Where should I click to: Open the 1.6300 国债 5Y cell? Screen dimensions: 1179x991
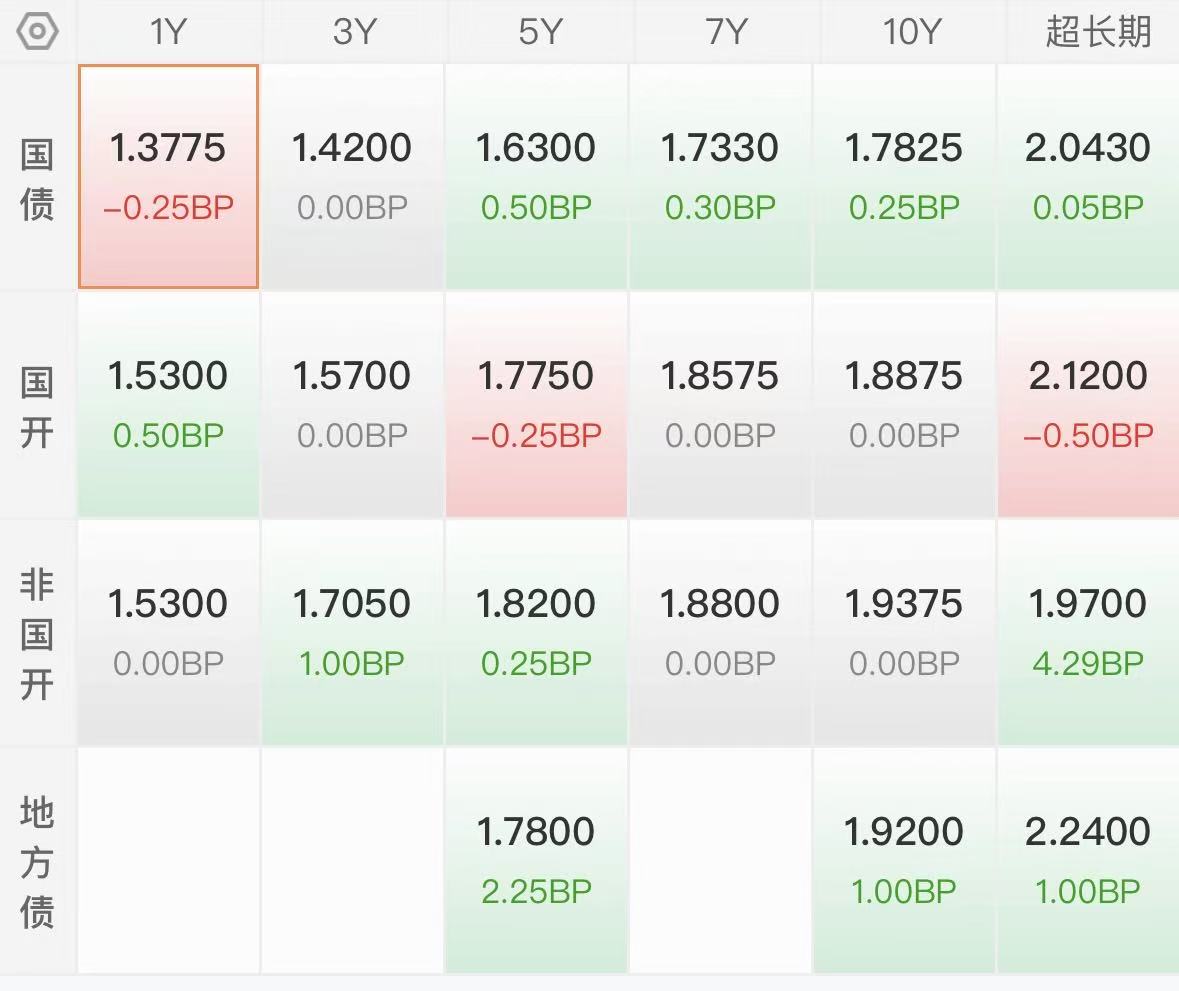pyautogui.click(x=536, y=177)
